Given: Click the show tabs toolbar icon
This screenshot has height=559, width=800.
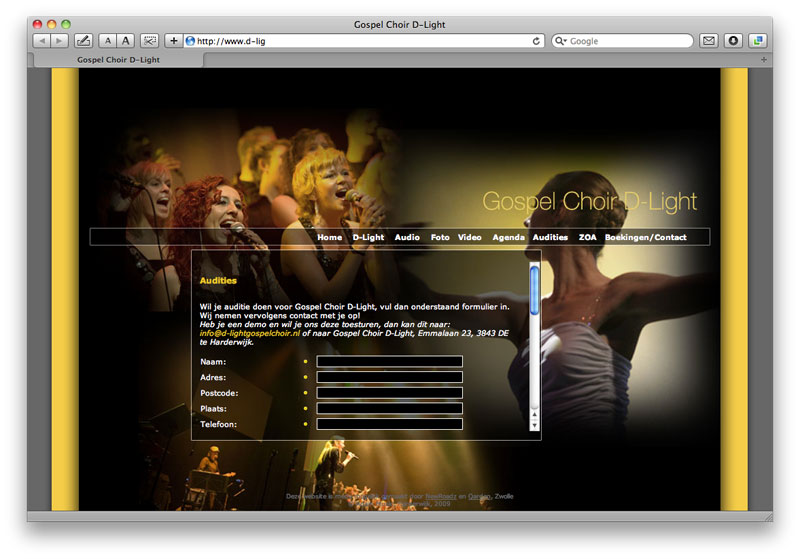Looking at the screenshot, I should click(758, 41).
